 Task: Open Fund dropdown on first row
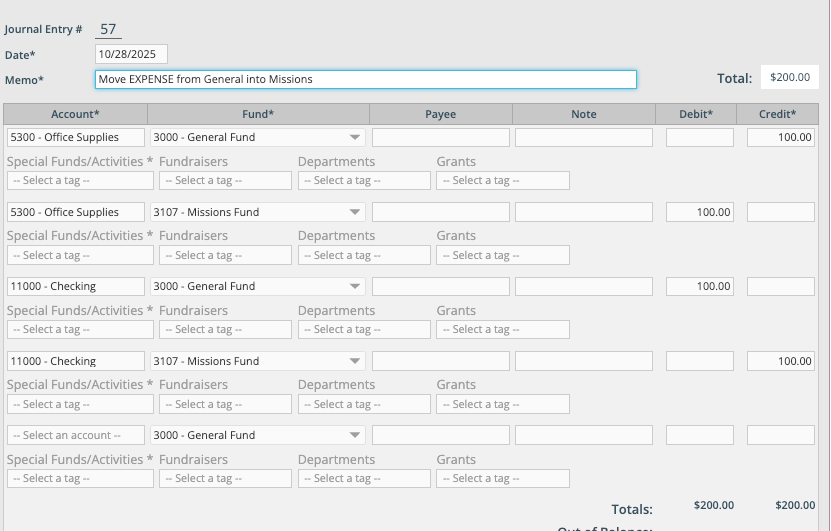click(258, 138)
